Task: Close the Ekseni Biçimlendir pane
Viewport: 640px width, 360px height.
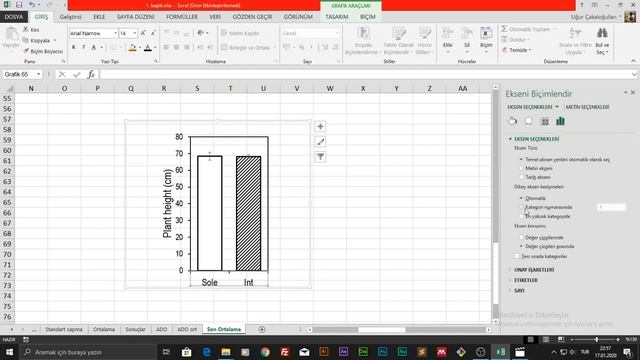Action: tap(633, 93)
